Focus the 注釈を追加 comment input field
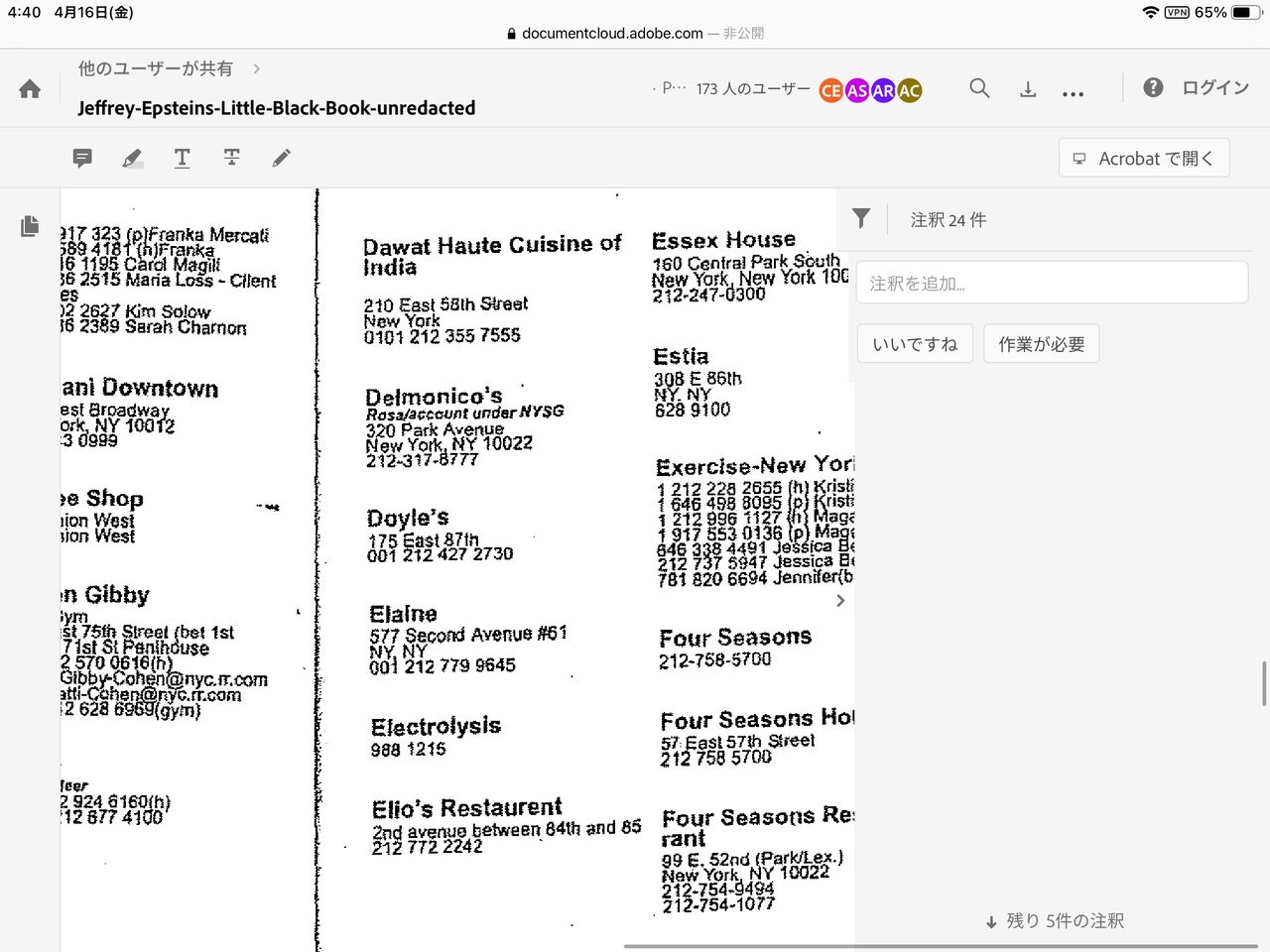The width and height of the screenshot is (1270, 952). tap(1052, 283)
